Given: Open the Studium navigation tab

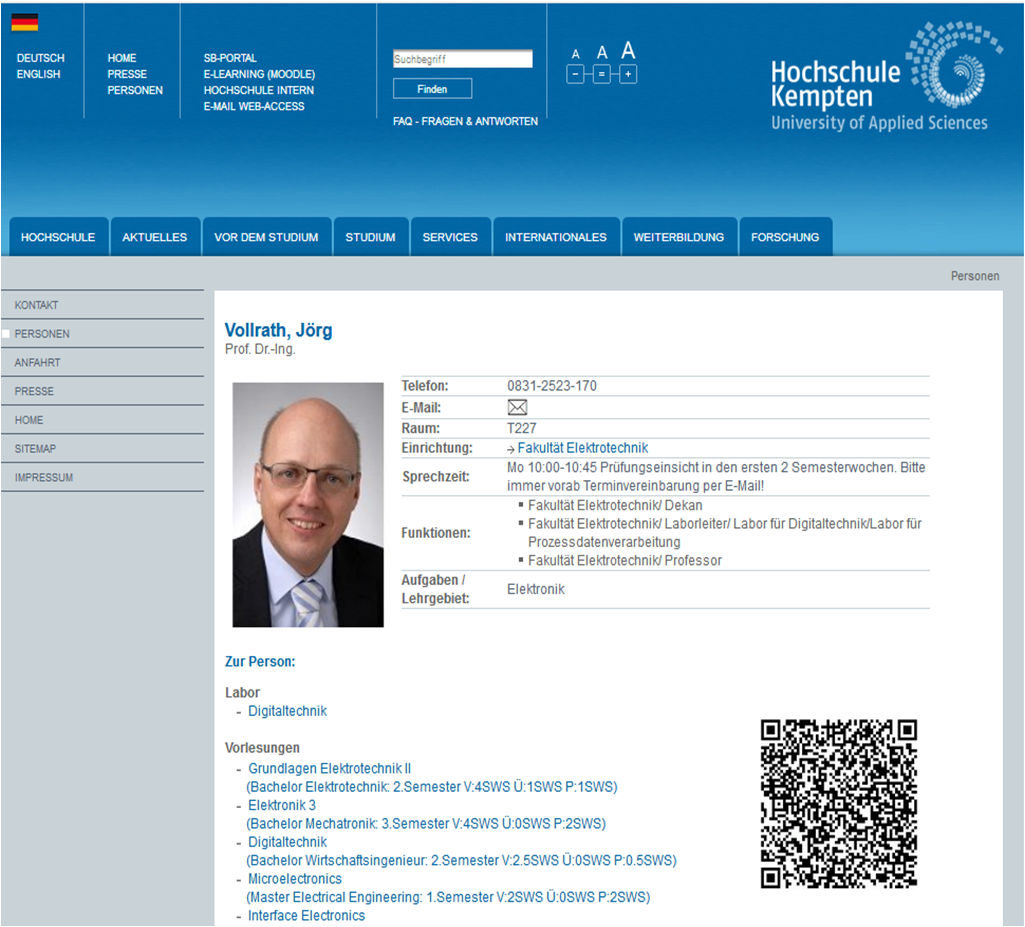Looking at the screenshot, I should point(370,237).
